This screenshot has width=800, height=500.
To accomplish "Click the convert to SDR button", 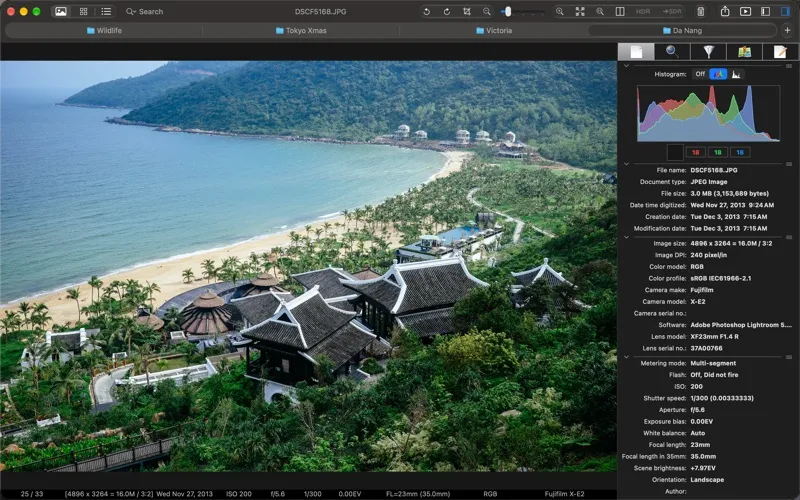I will point(671,11).
